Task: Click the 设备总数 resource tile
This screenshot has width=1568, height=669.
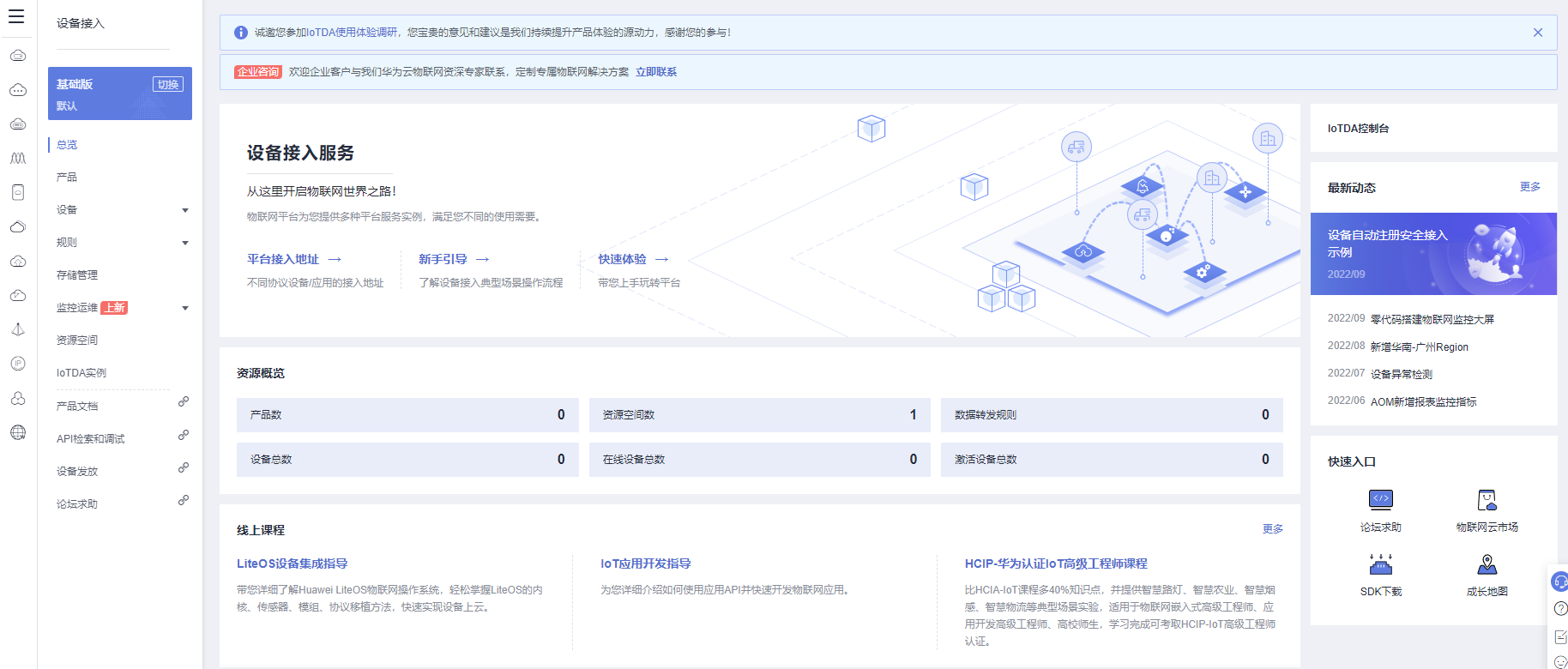Action: 407,460
